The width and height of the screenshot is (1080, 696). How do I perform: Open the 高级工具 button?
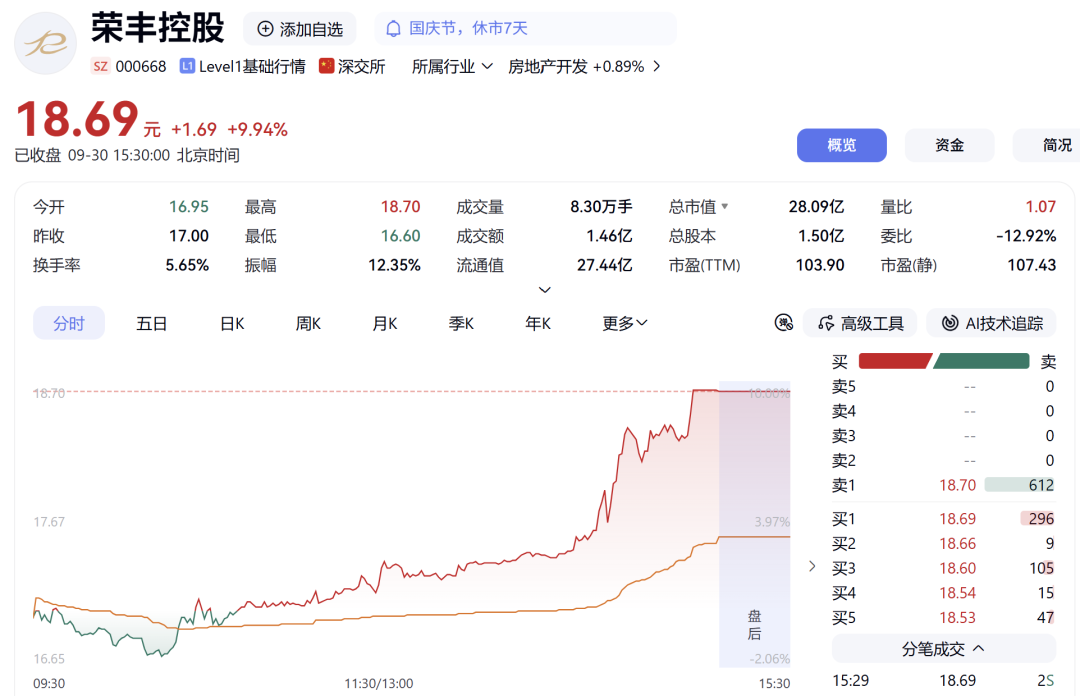[x=860, y=323]
